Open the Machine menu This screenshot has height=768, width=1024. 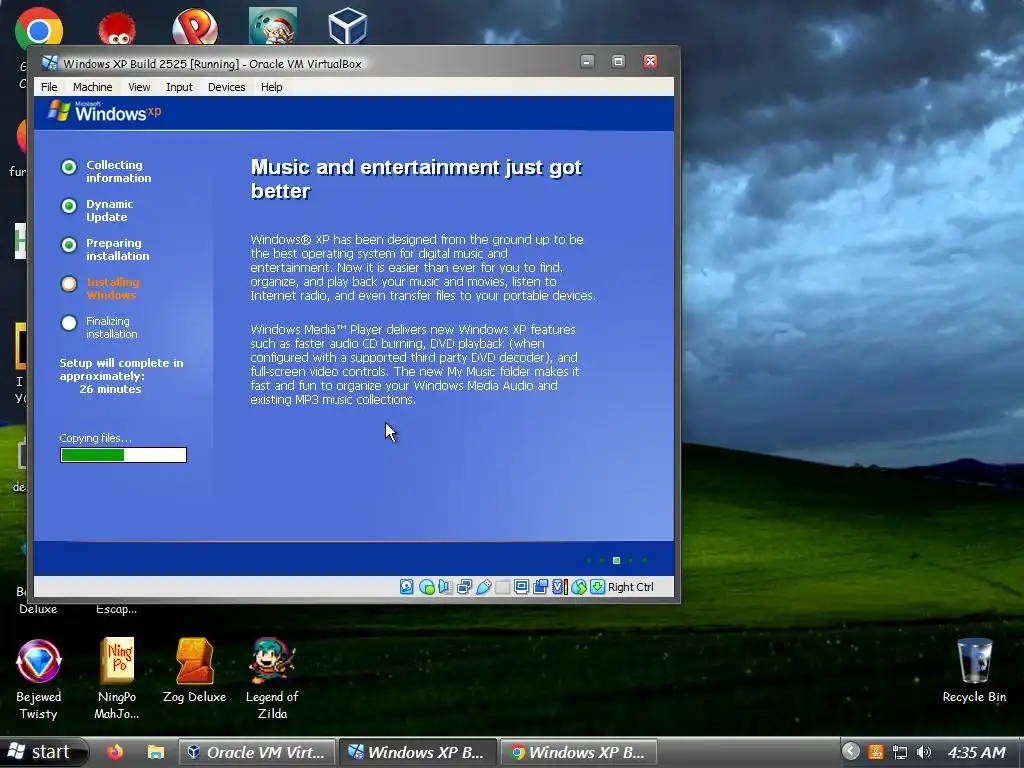tap(93, 87)
